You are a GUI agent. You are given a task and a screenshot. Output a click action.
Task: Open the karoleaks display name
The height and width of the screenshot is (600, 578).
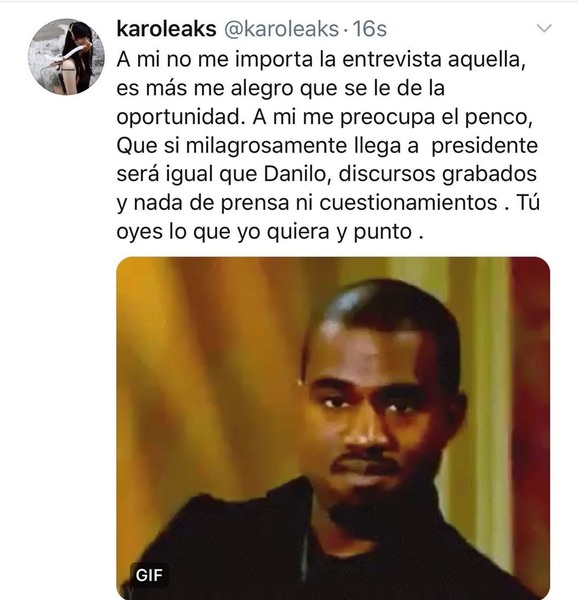point(166,29)
